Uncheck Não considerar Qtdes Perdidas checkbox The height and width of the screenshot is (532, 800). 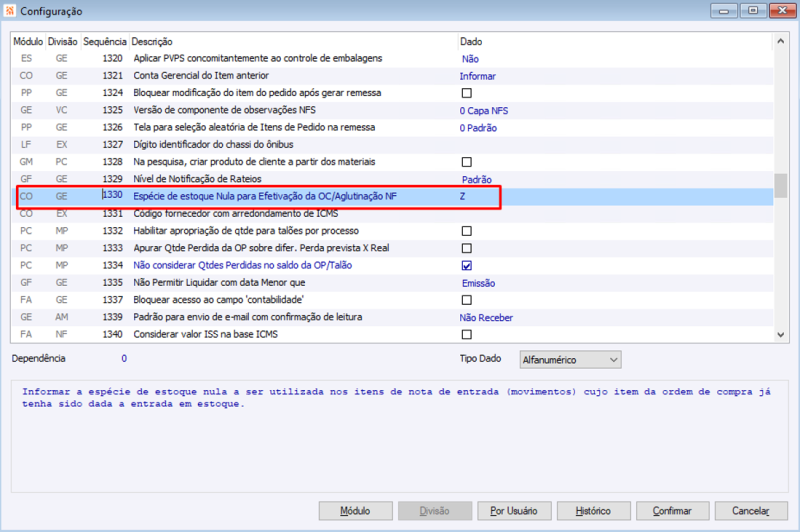pos(466,265)
